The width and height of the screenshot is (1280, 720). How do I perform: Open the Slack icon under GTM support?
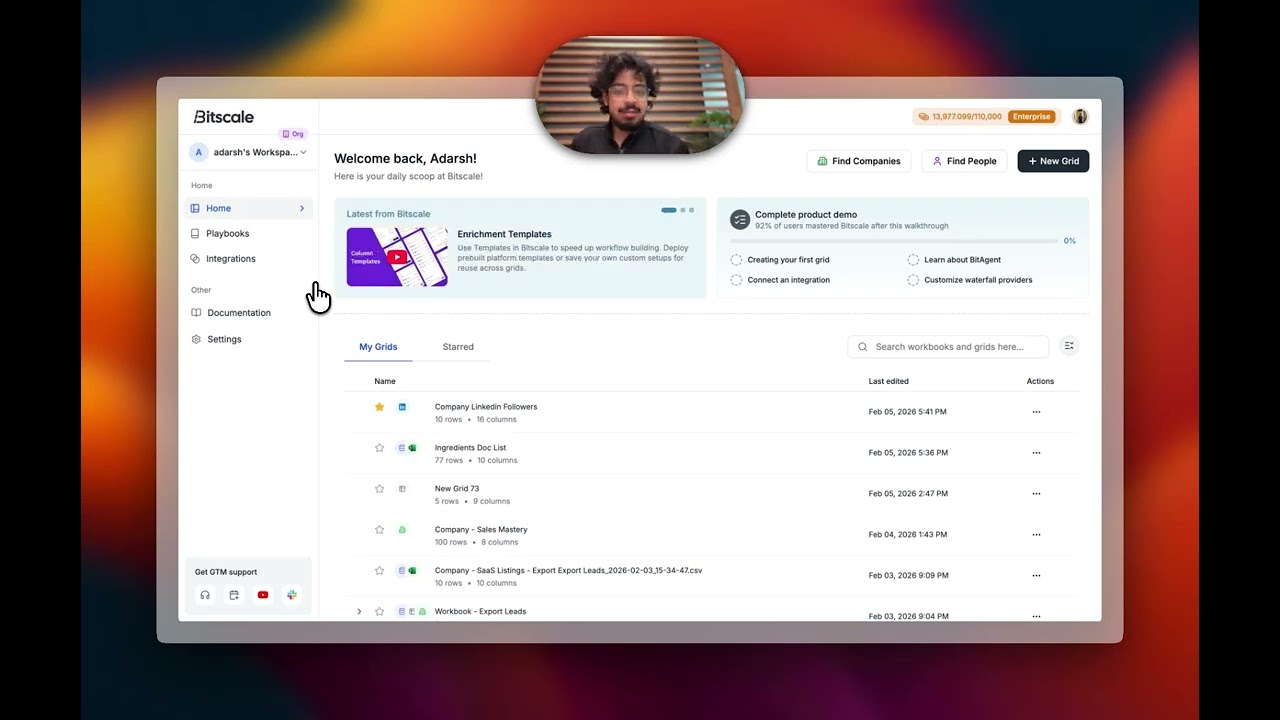[292, 595]
